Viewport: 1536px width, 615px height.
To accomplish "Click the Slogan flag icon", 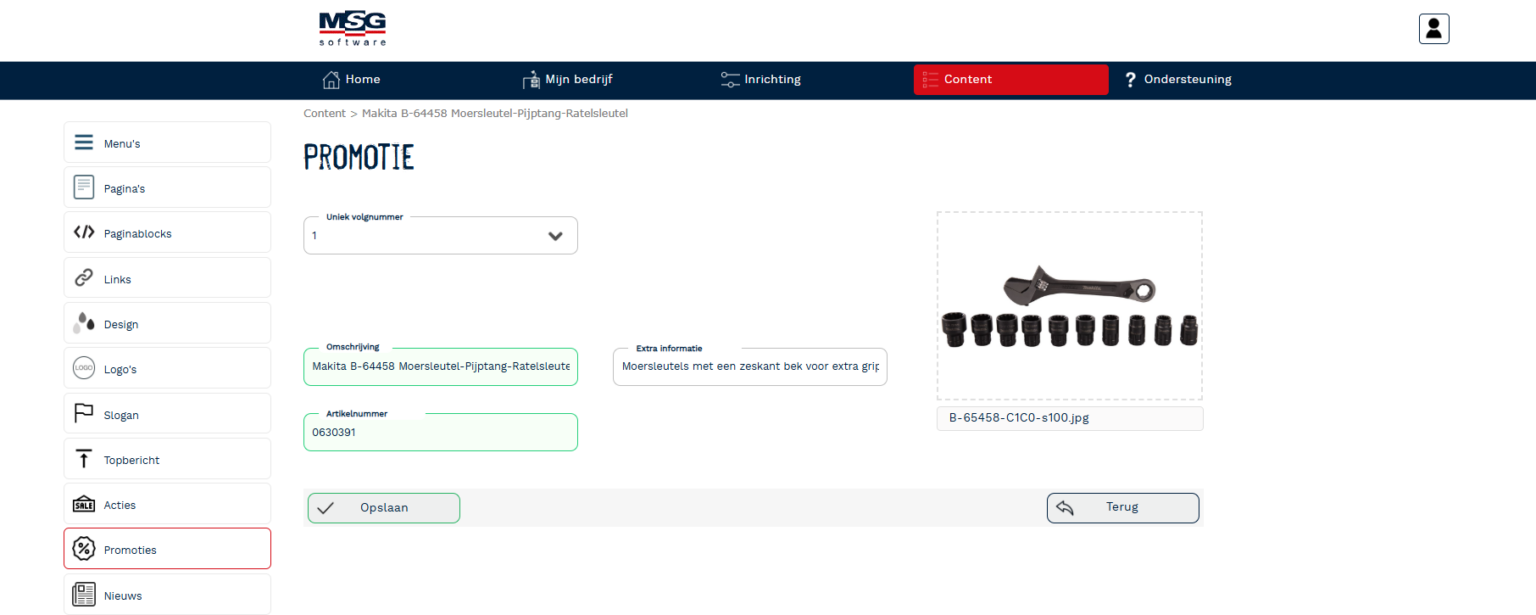I will point(84,413).
